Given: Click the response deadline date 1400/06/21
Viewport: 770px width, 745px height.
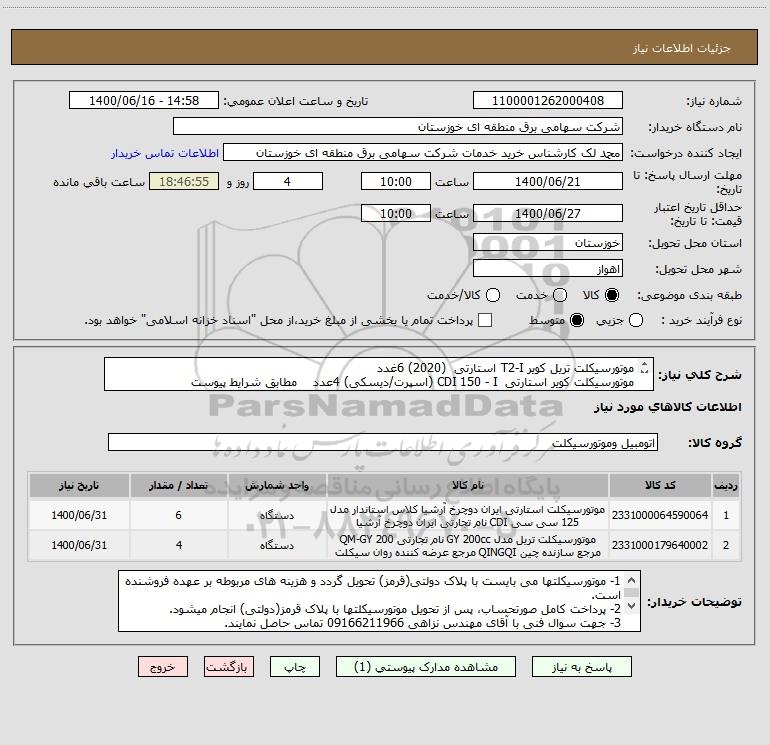Looking at the screenshot, I should [x=548, y=181].
